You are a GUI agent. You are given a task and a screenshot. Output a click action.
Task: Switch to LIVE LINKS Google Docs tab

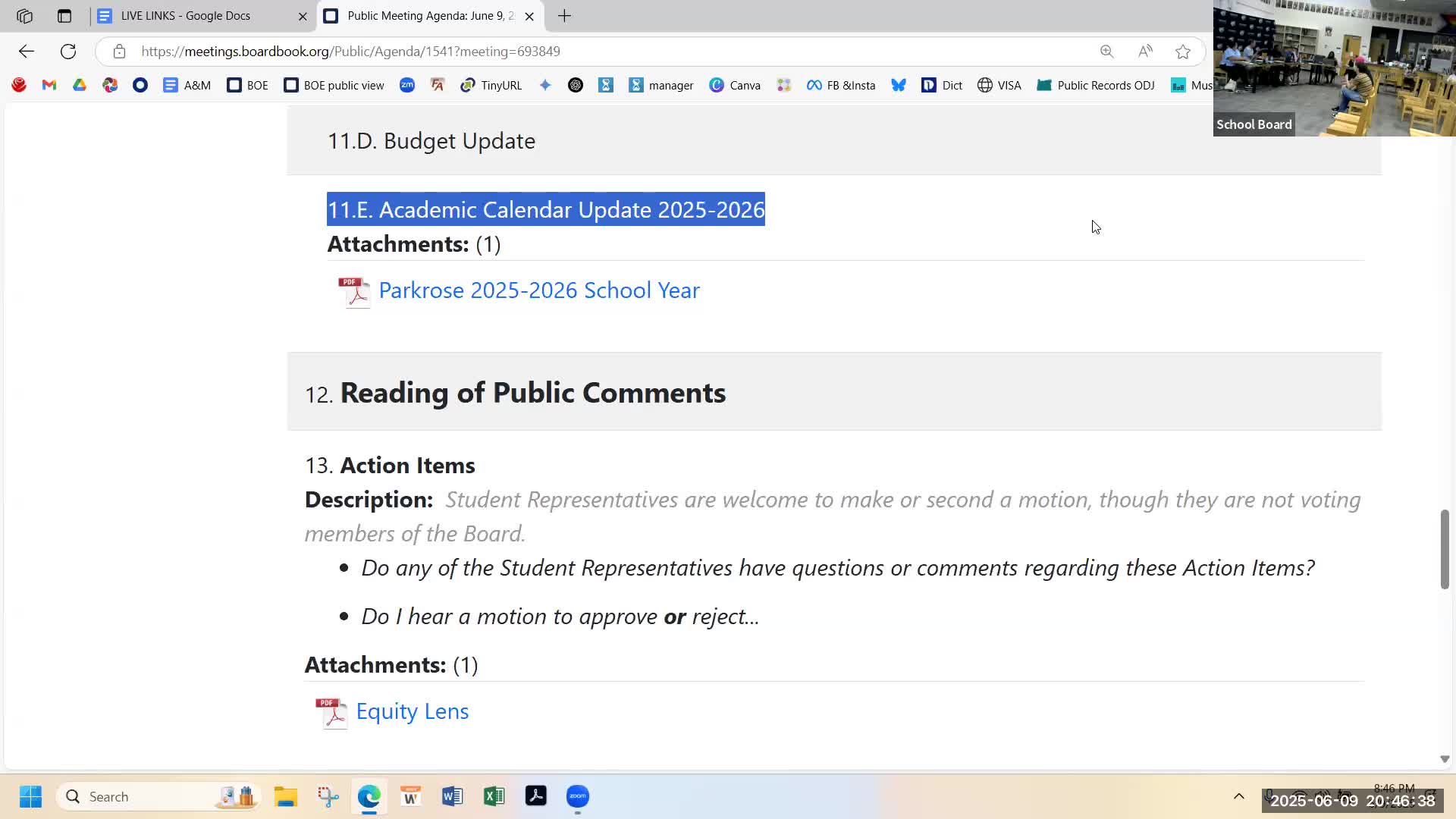[x=186, y=16]
